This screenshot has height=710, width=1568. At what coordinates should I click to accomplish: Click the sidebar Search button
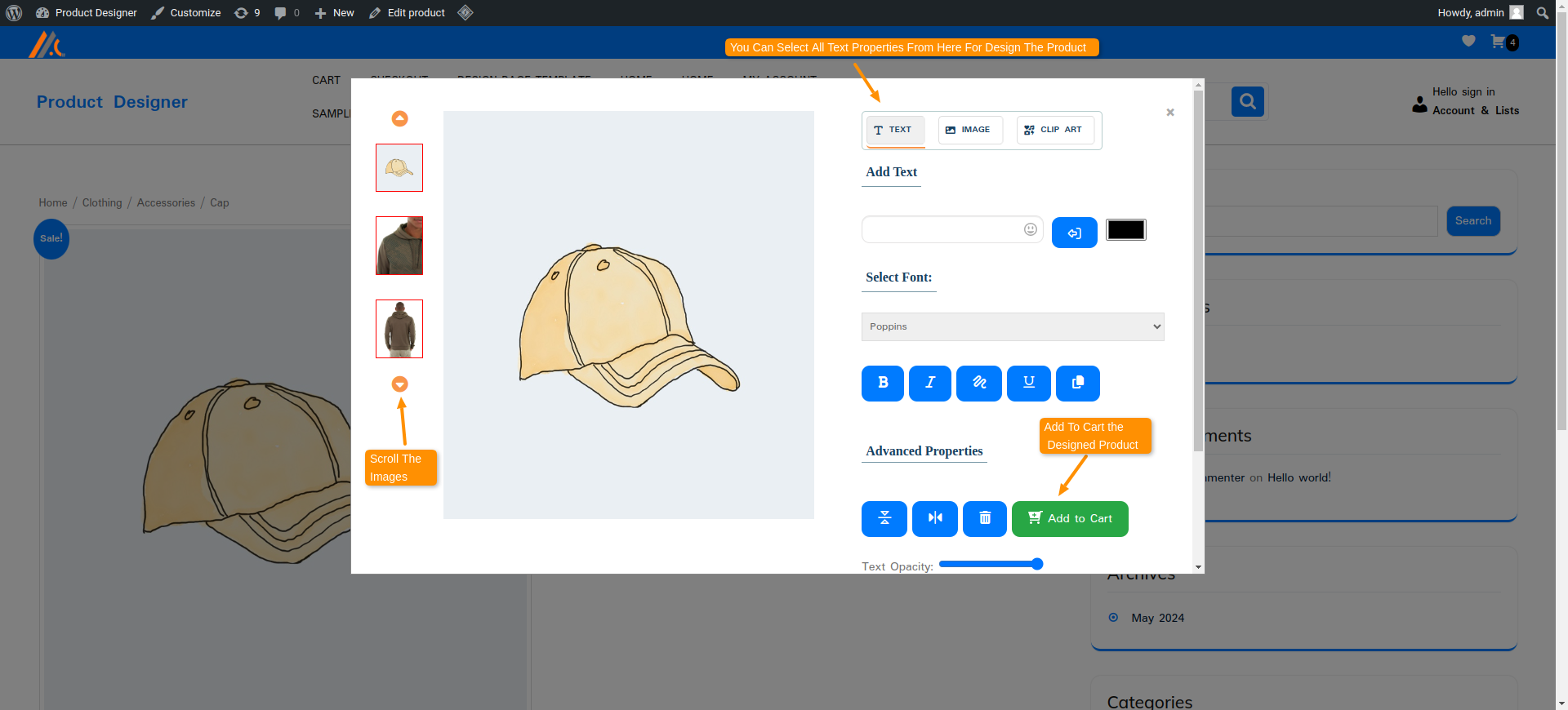1473,221
